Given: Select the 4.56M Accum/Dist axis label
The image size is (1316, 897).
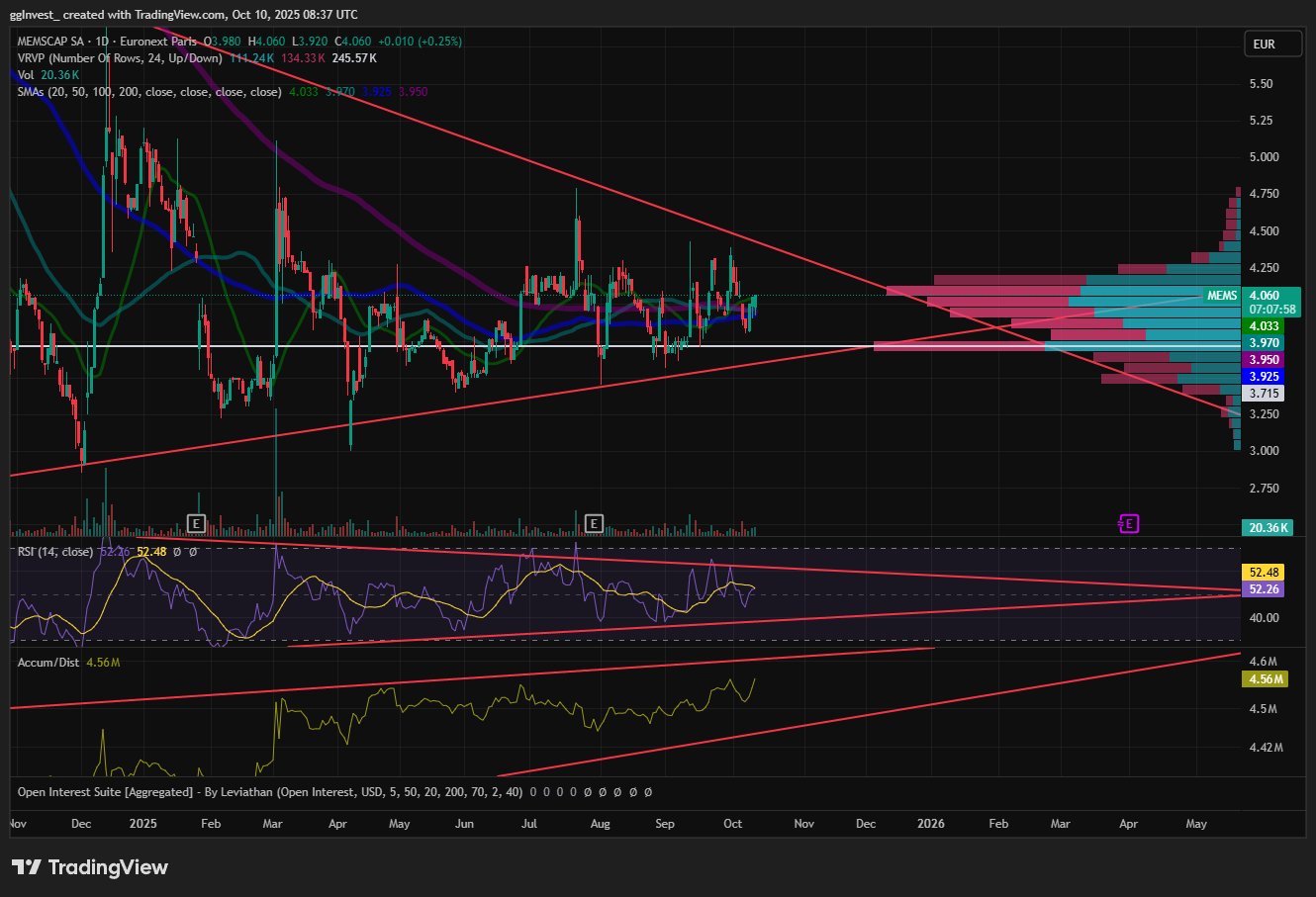Looking at the screenshot, I should [x=1266, y=679].
